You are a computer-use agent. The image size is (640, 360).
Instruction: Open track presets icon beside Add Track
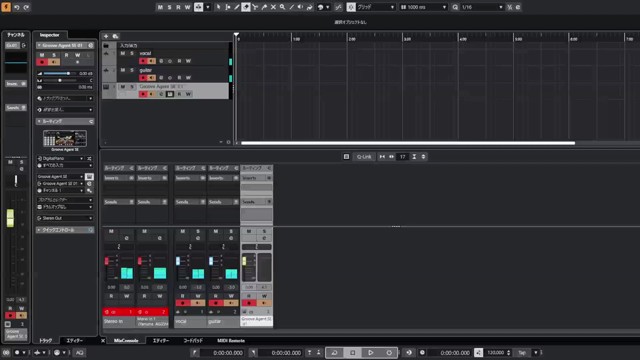coord(116,36)
